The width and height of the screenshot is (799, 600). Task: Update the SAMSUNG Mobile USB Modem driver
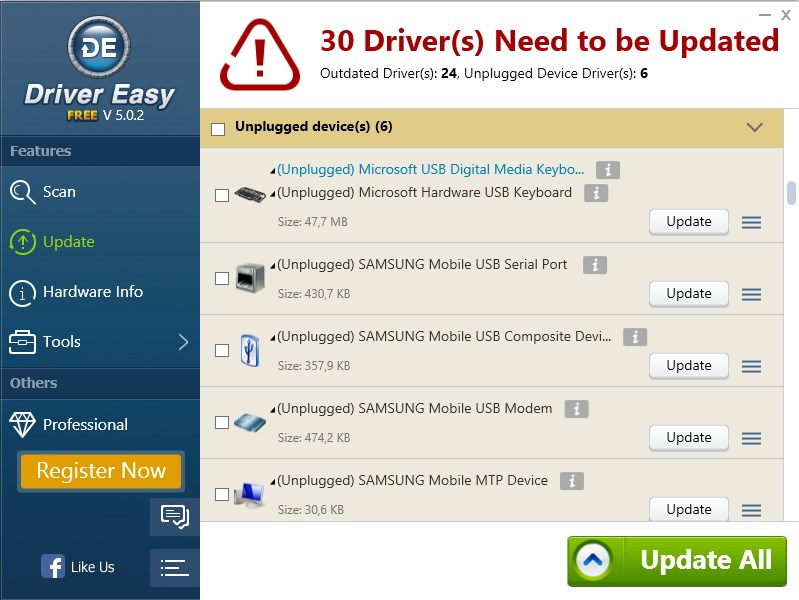(689, 437)
